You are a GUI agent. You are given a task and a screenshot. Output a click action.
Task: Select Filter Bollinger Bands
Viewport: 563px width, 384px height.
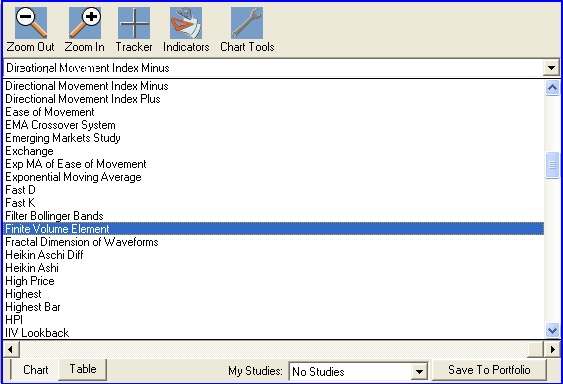[274, 216]
